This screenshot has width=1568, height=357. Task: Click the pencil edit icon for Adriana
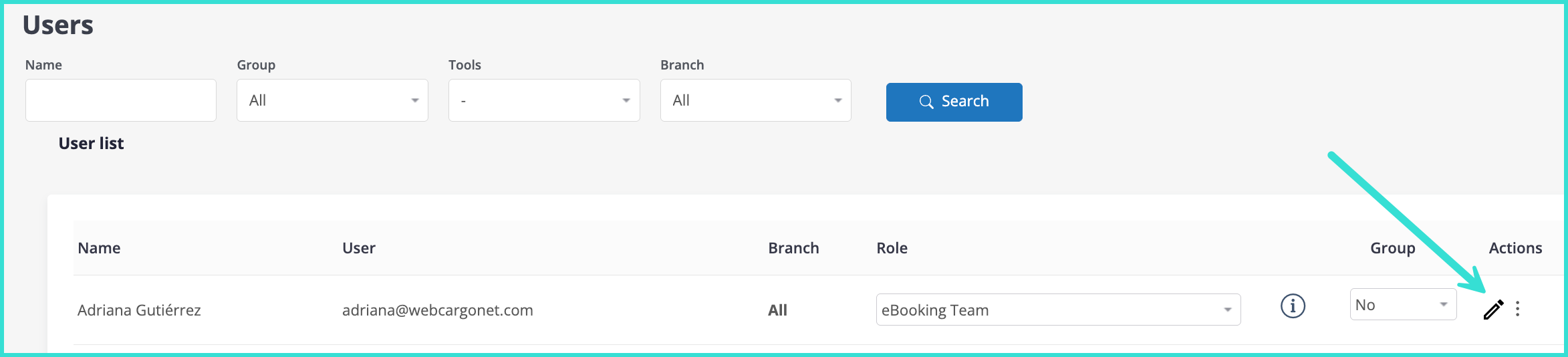(x=1492, y=310)
